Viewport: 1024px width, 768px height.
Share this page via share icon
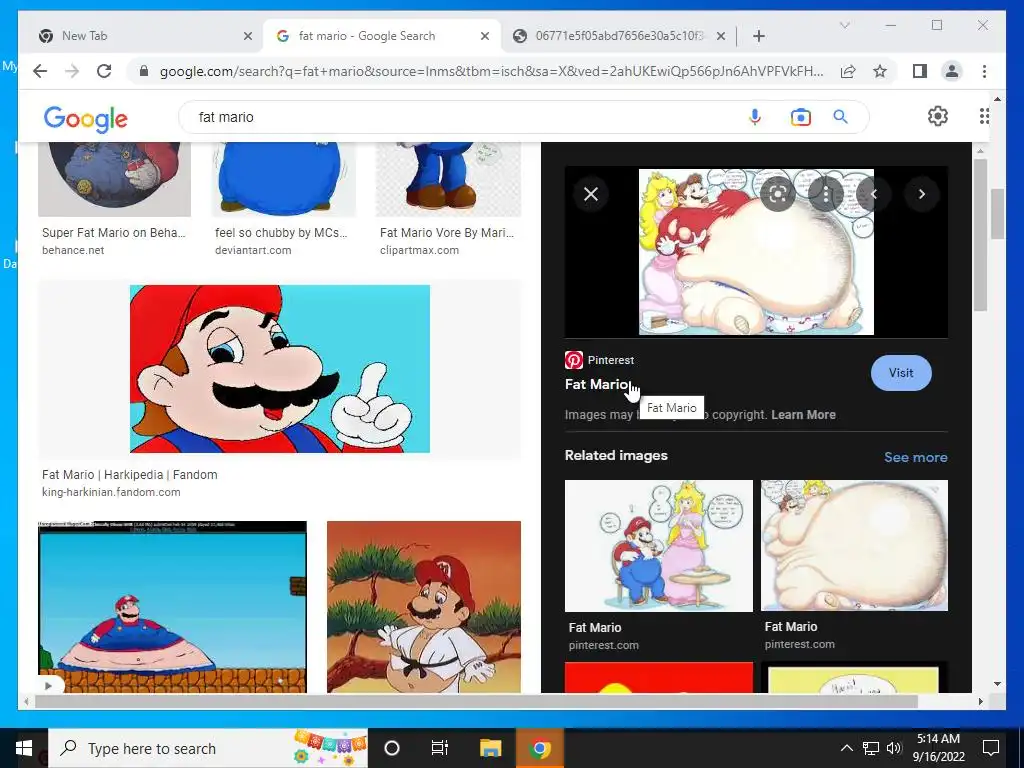coord(848,71)
